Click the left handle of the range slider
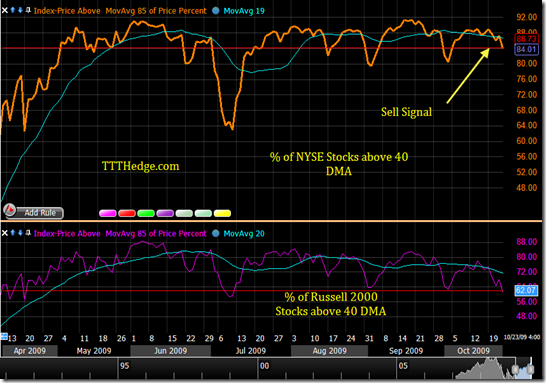 click(x=515, y=369)
